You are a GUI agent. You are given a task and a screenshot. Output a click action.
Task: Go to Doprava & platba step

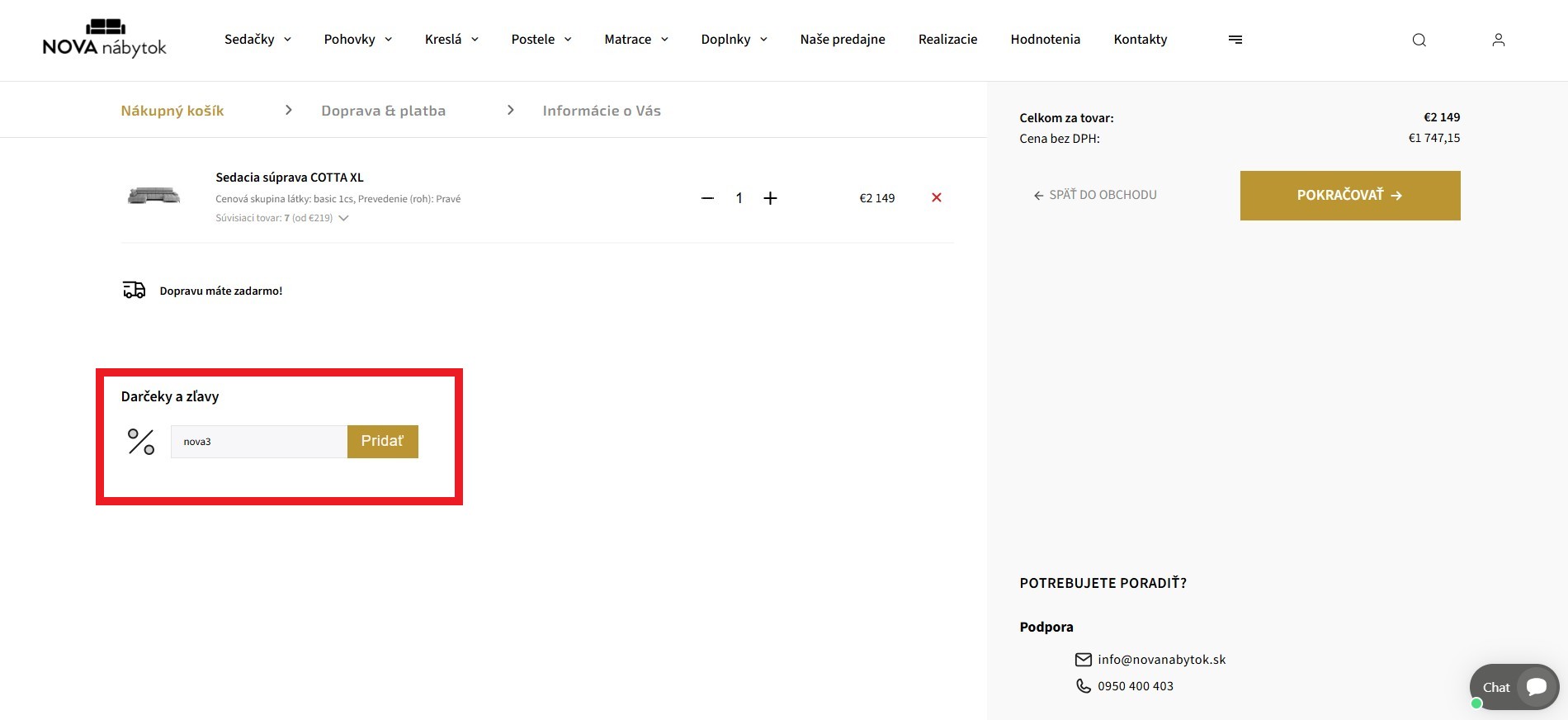pyautogui.click(x=384, y=111)
